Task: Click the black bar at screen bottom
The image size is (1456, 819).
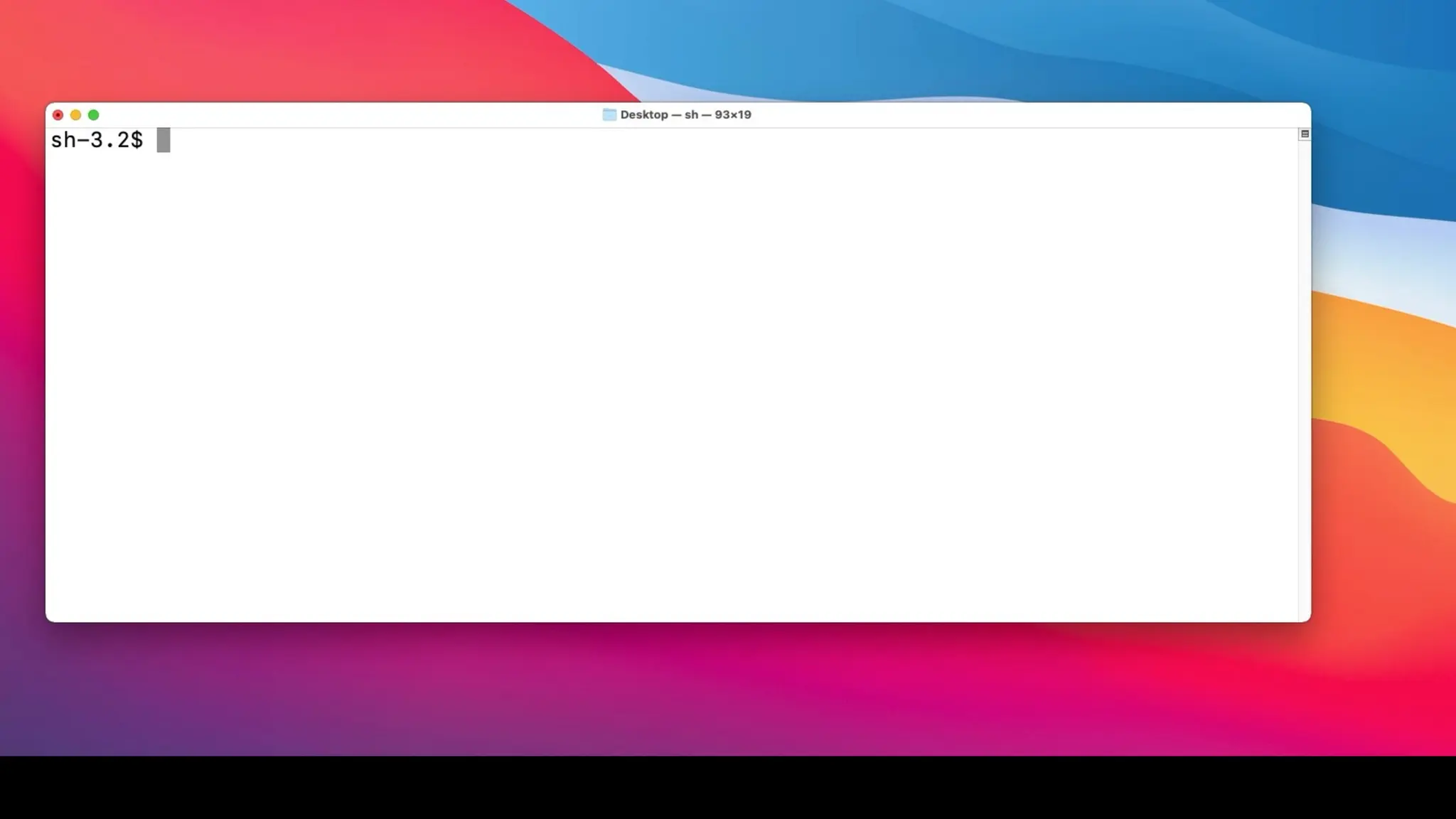Action: coord(728,788)
